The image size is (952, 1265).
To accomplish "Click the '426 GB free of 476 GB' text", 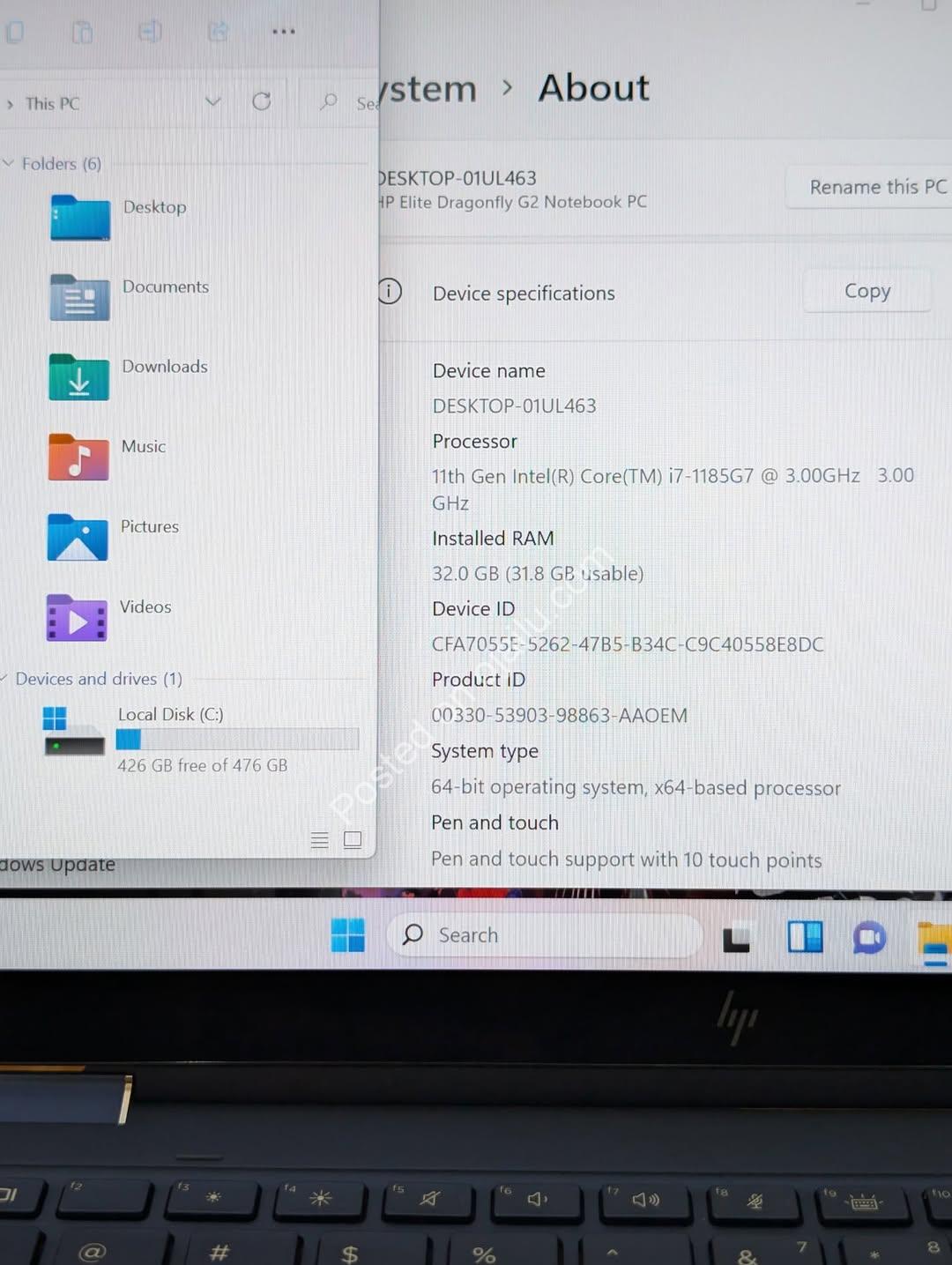I will [x=203, y=765].
